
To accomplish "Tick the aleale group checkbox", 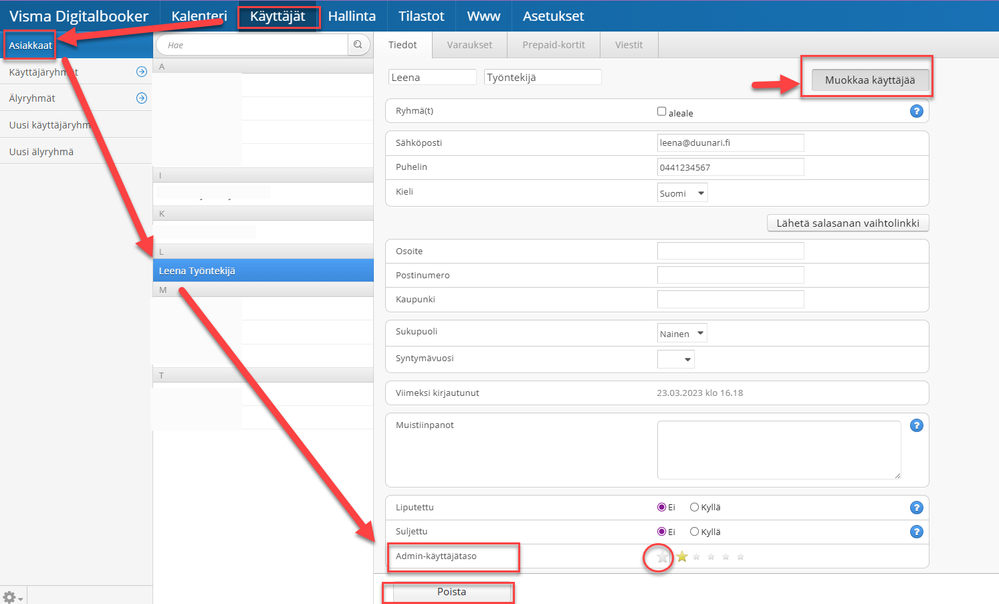I will click(x=661, y=111).
